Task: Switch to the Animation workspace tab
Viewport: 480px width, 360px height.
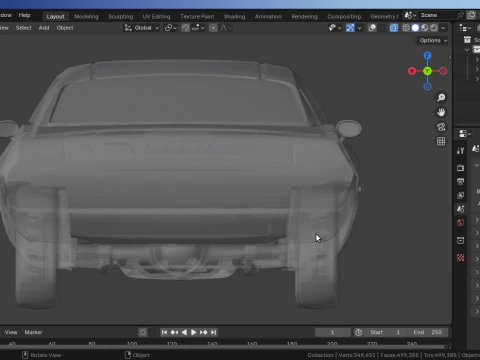Action: coord(268,16)
